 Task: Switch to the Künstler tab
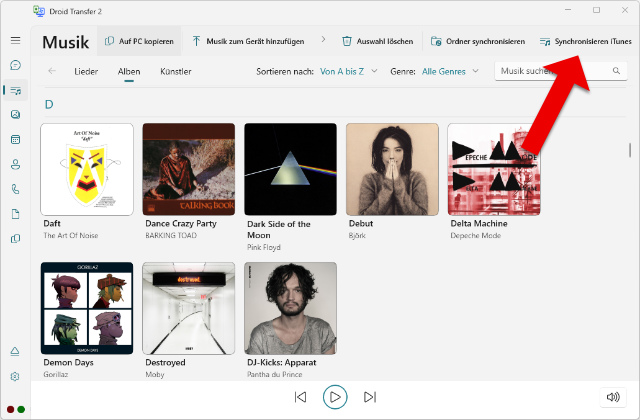tap(176, 71)
